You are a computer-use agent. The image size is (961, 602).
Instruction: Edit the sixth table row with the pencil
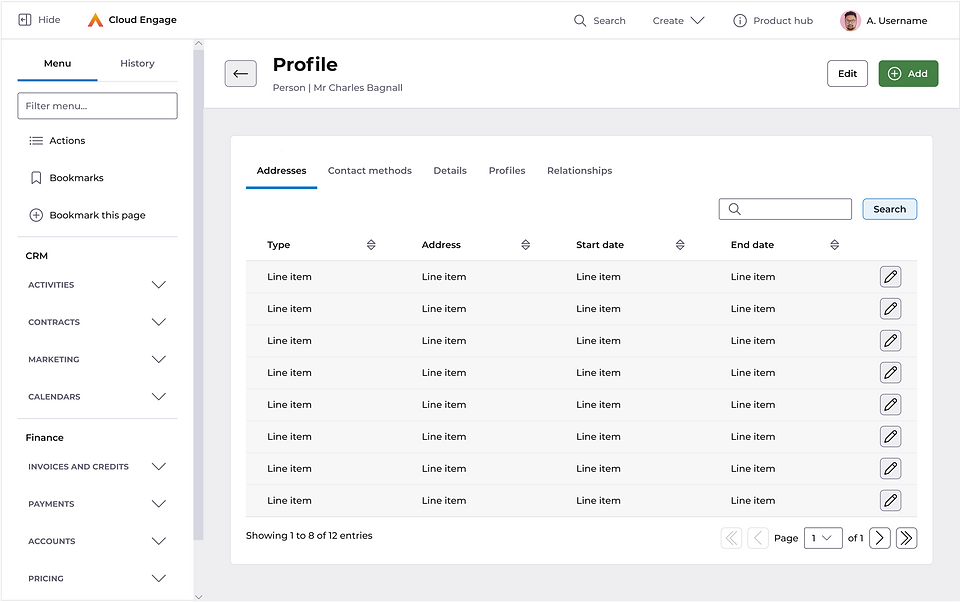click(891, 436)
